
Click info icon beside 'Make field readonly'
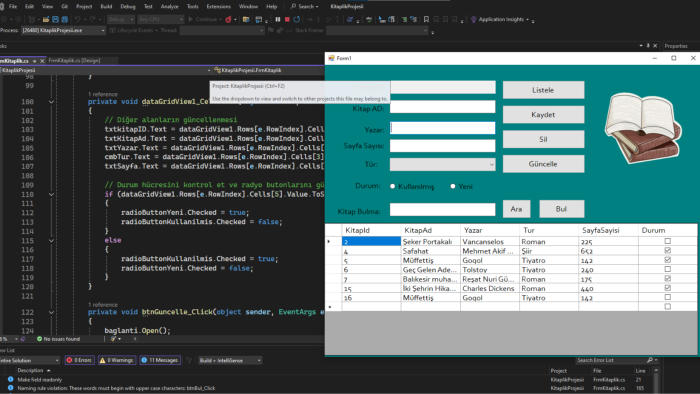tap(10, 379)
